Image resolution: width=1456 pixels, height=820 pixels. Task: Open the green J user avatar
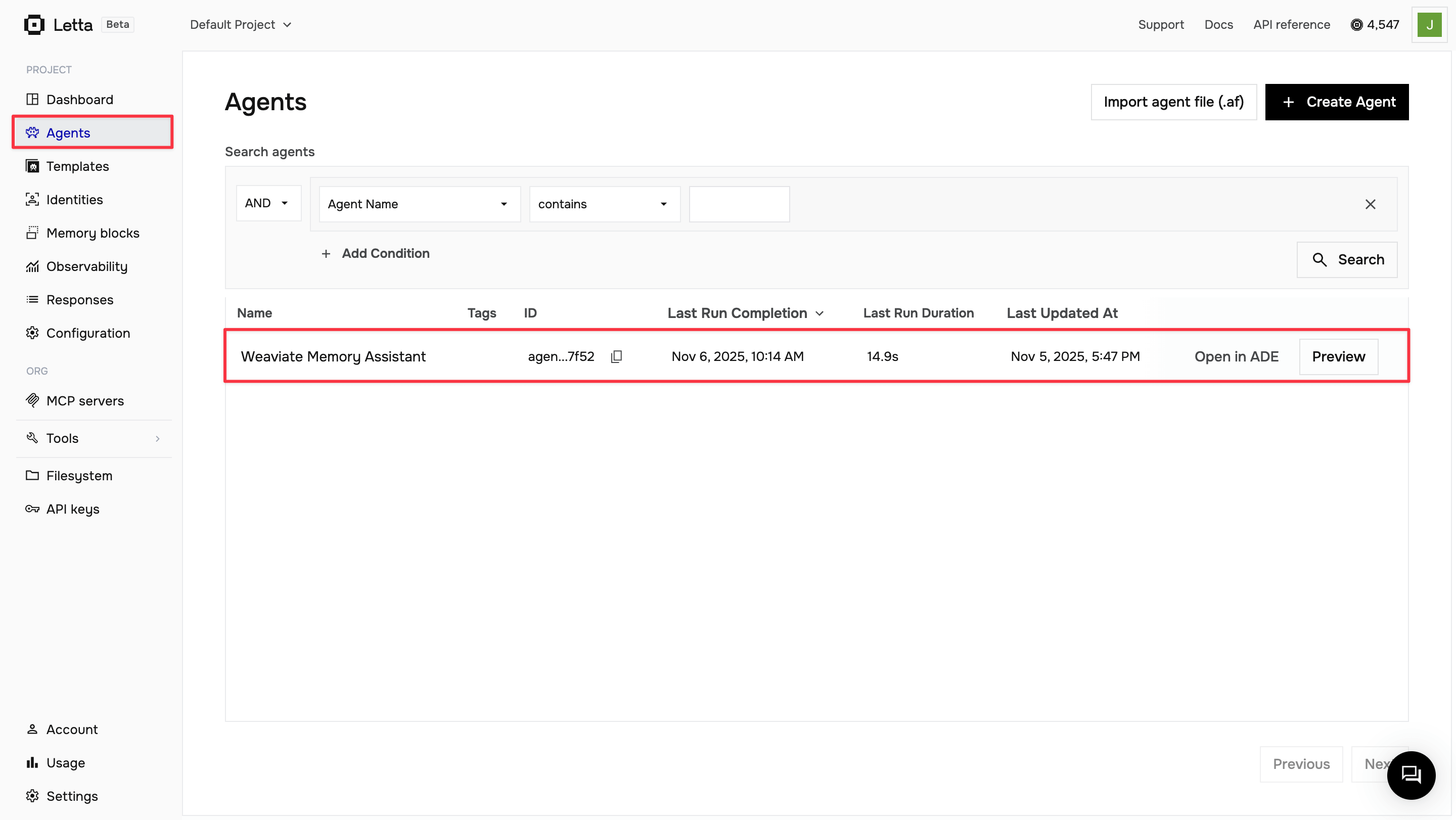coord(1429,24)
